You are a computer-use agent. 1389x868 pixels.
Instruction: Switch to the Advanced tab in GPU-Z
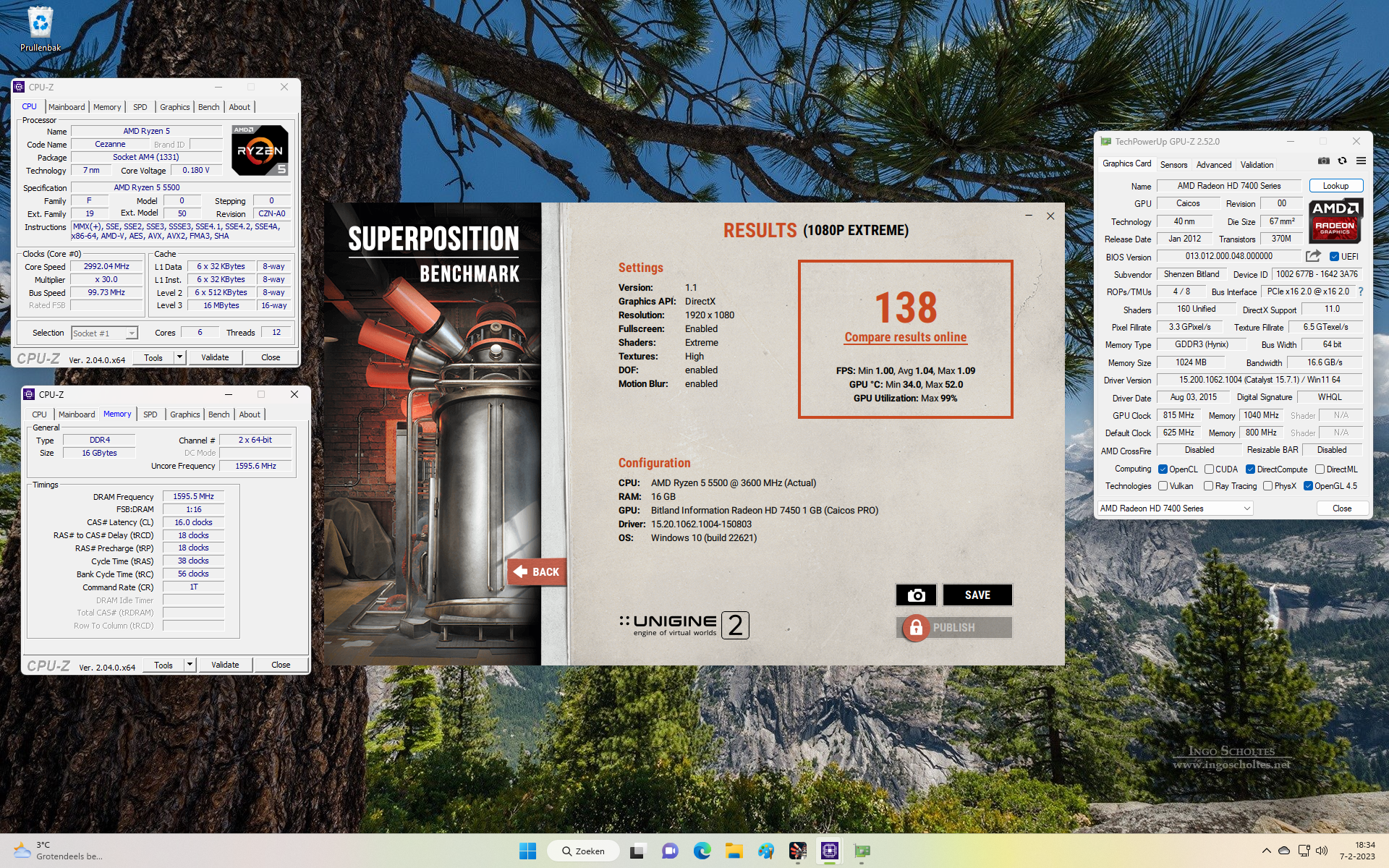[1213, 165]
